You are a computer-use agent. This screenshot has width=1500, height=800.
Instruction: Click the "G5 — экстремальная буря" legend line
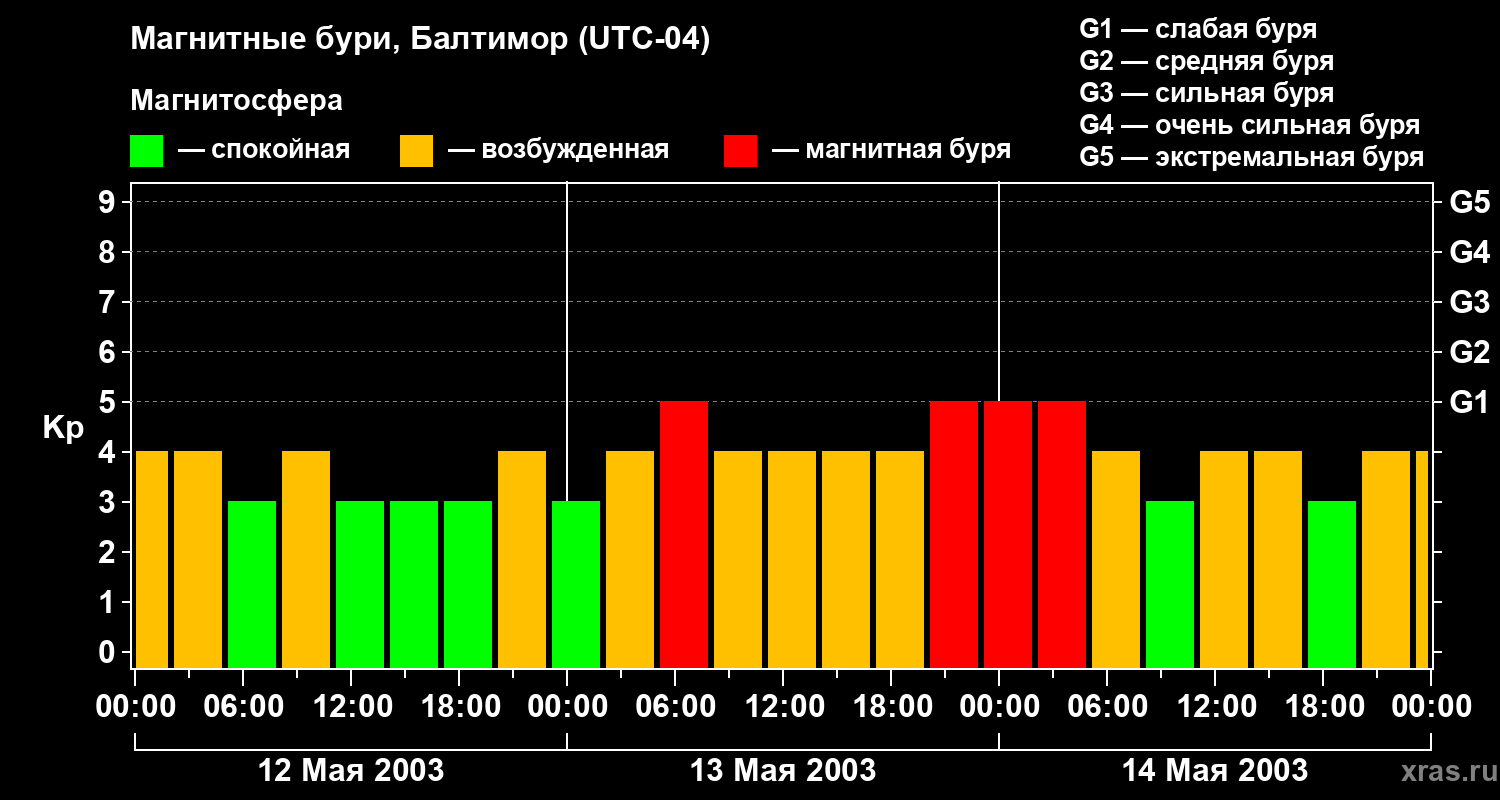pyautogui.click(x=1251, y=157)
